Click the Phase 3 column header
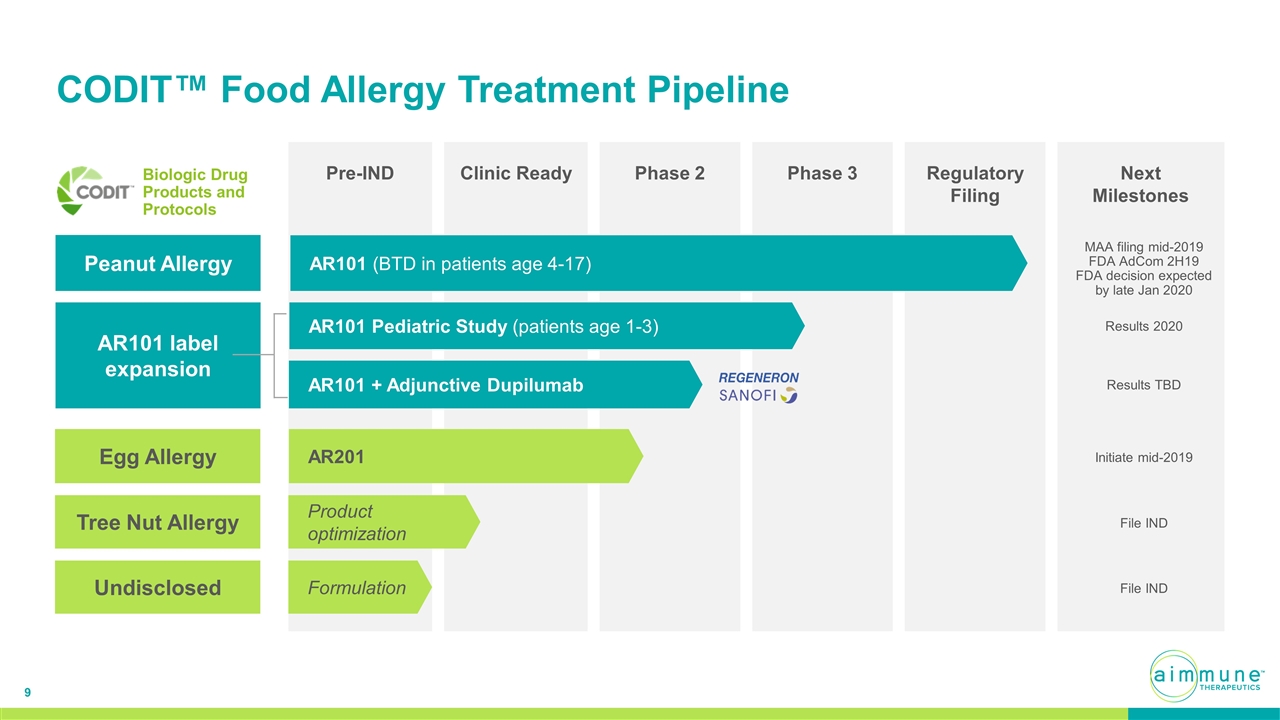 [822, 174]
